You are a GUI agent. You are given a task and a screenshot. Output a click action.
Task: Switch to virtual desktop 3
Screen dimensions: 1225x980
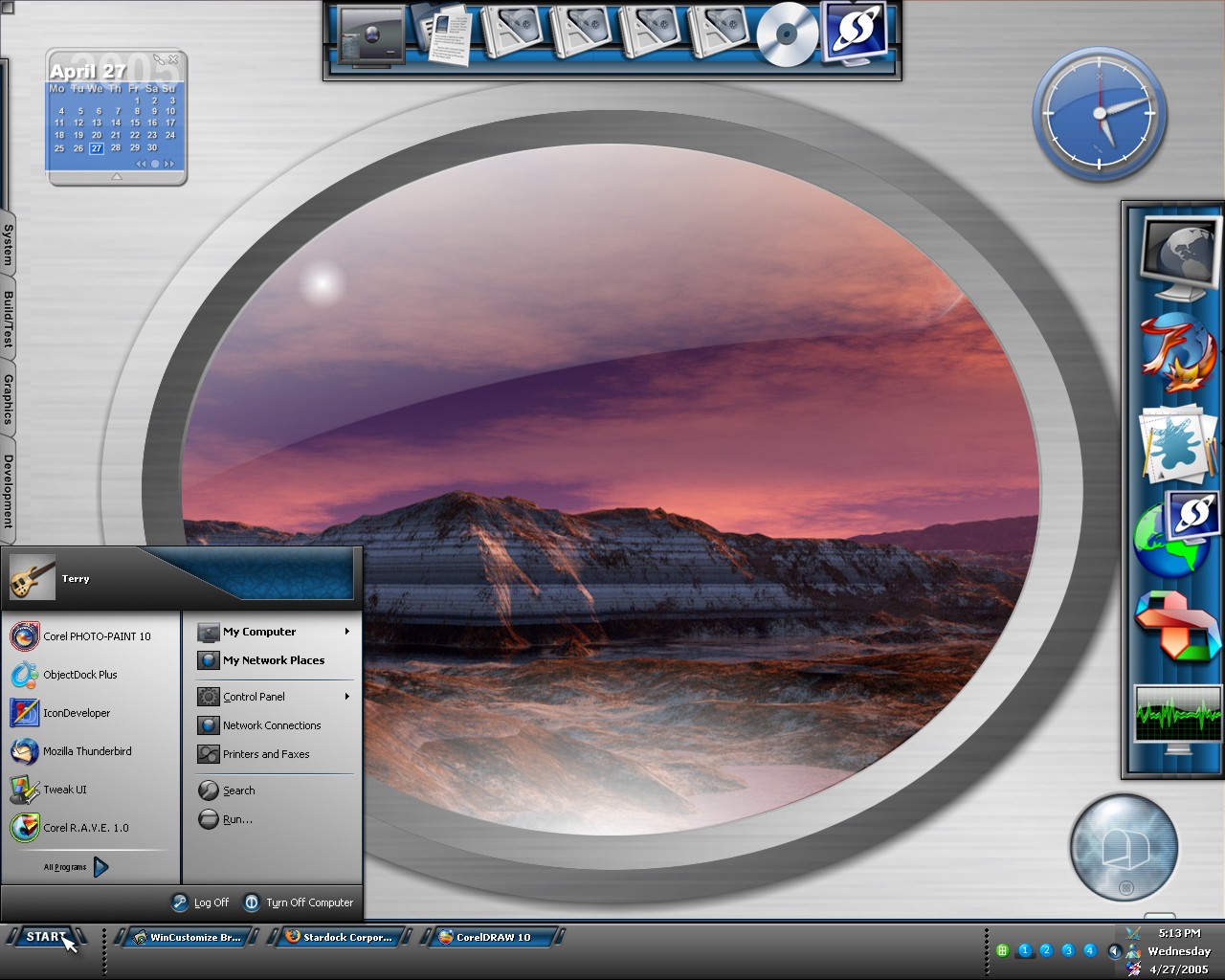point(1068,950)
